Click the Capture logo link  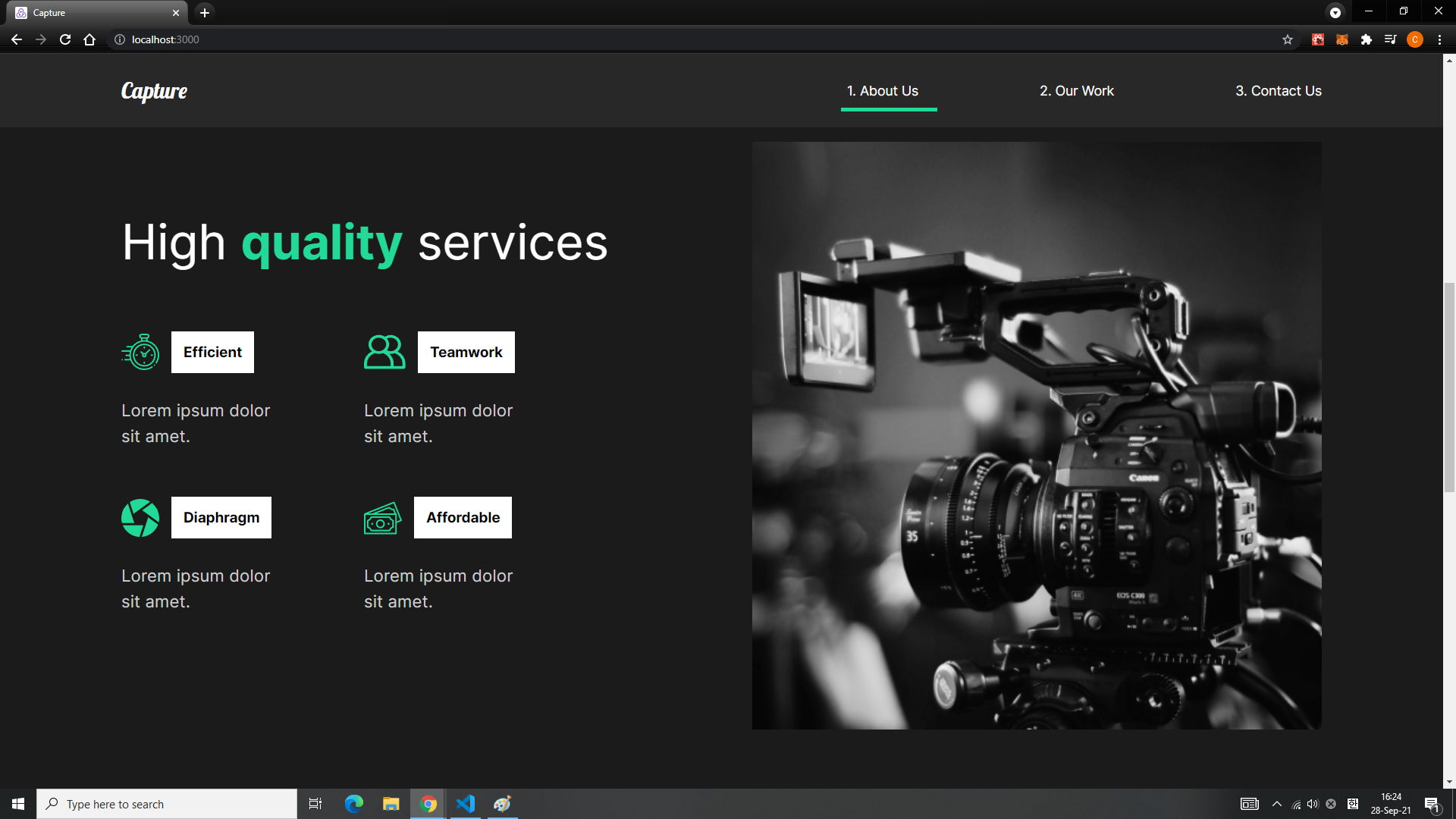coord(154,91)
